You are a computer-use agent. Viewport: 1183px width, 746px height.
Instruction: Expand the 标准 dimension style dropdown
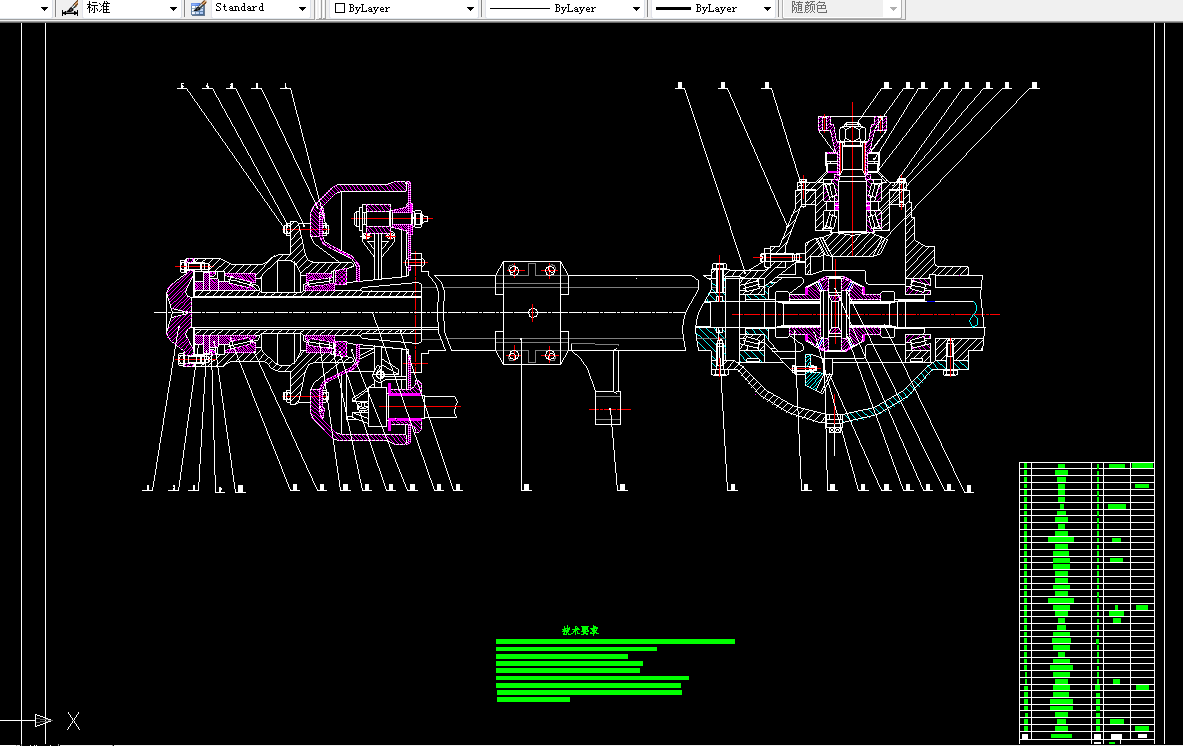[173, 9]
